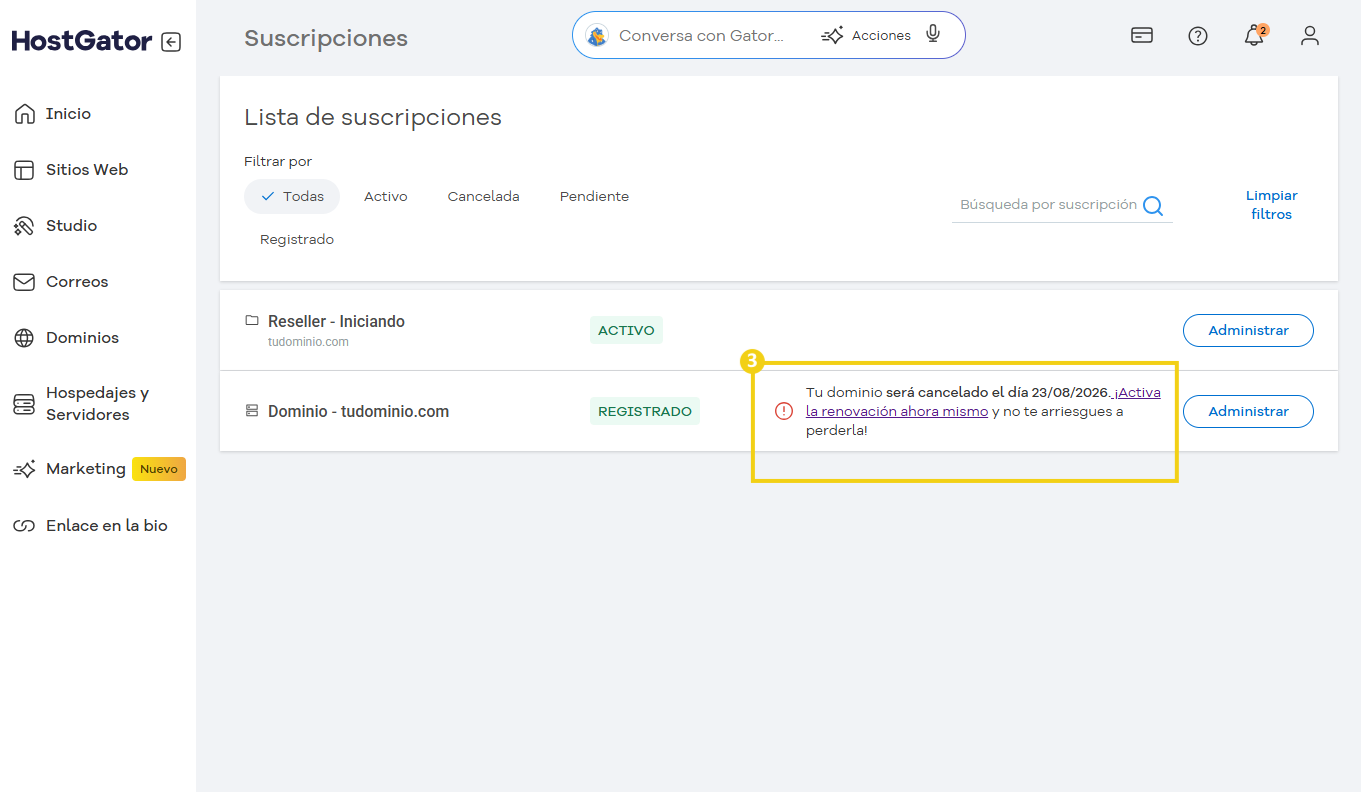Click the Activa la renovación link

tap(896, 412)
